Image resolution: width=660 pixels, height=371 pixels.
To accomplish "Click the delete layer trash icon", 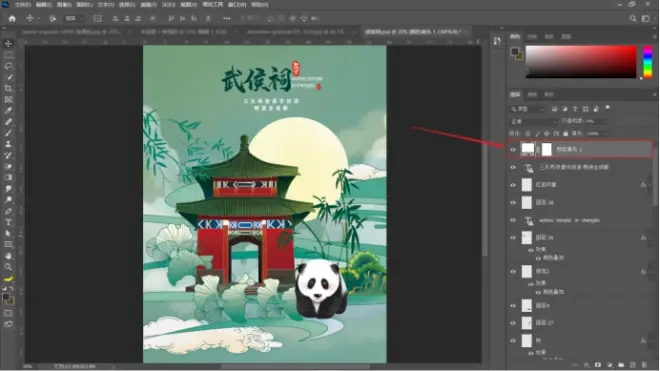I will (644, 365).
